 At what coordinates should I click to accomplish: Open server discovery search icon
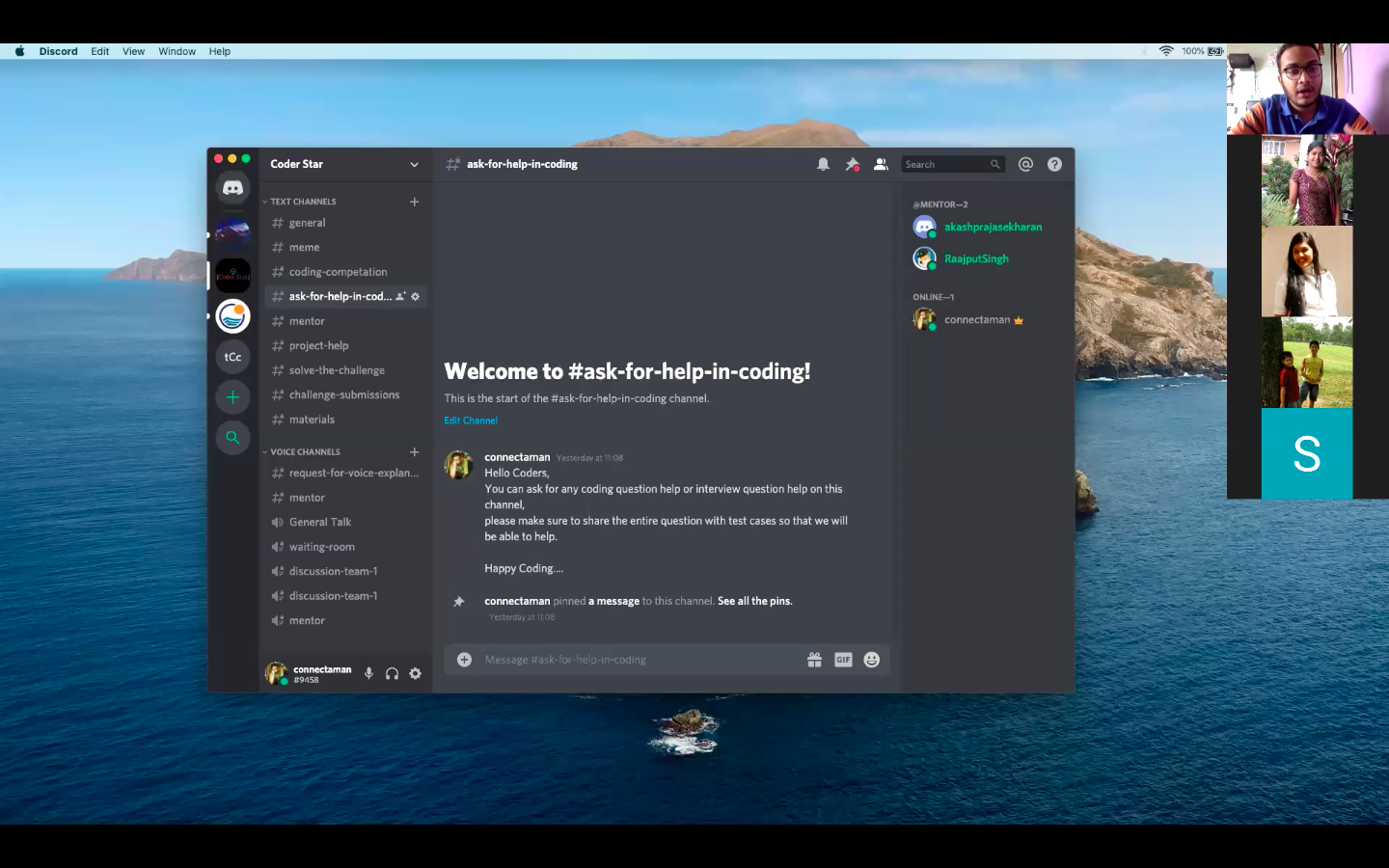(232, 438)
